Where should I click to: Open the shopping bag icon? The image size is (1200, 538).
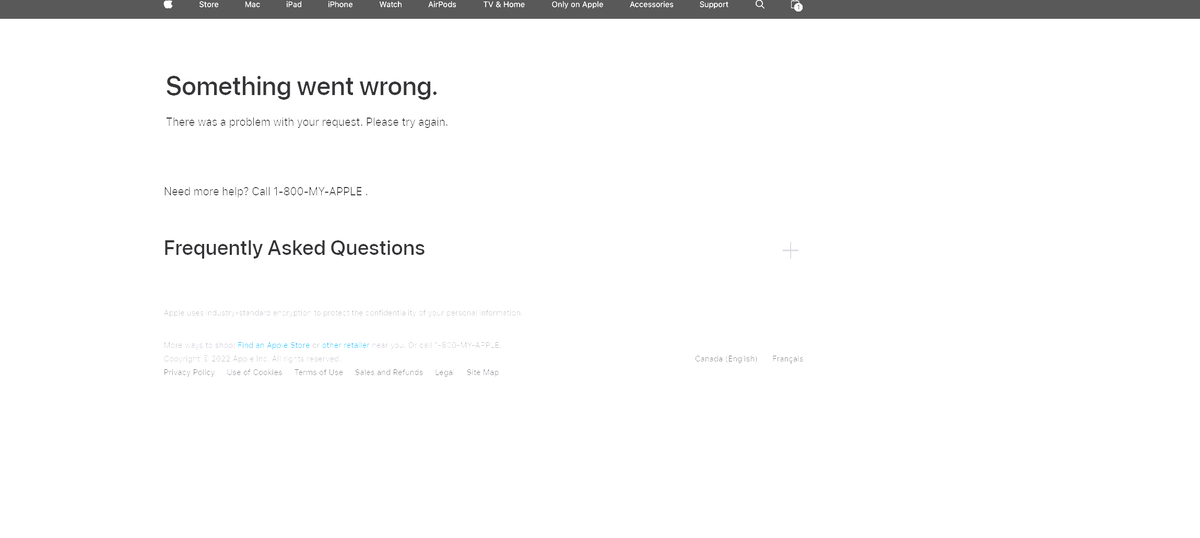pos(796,5)
